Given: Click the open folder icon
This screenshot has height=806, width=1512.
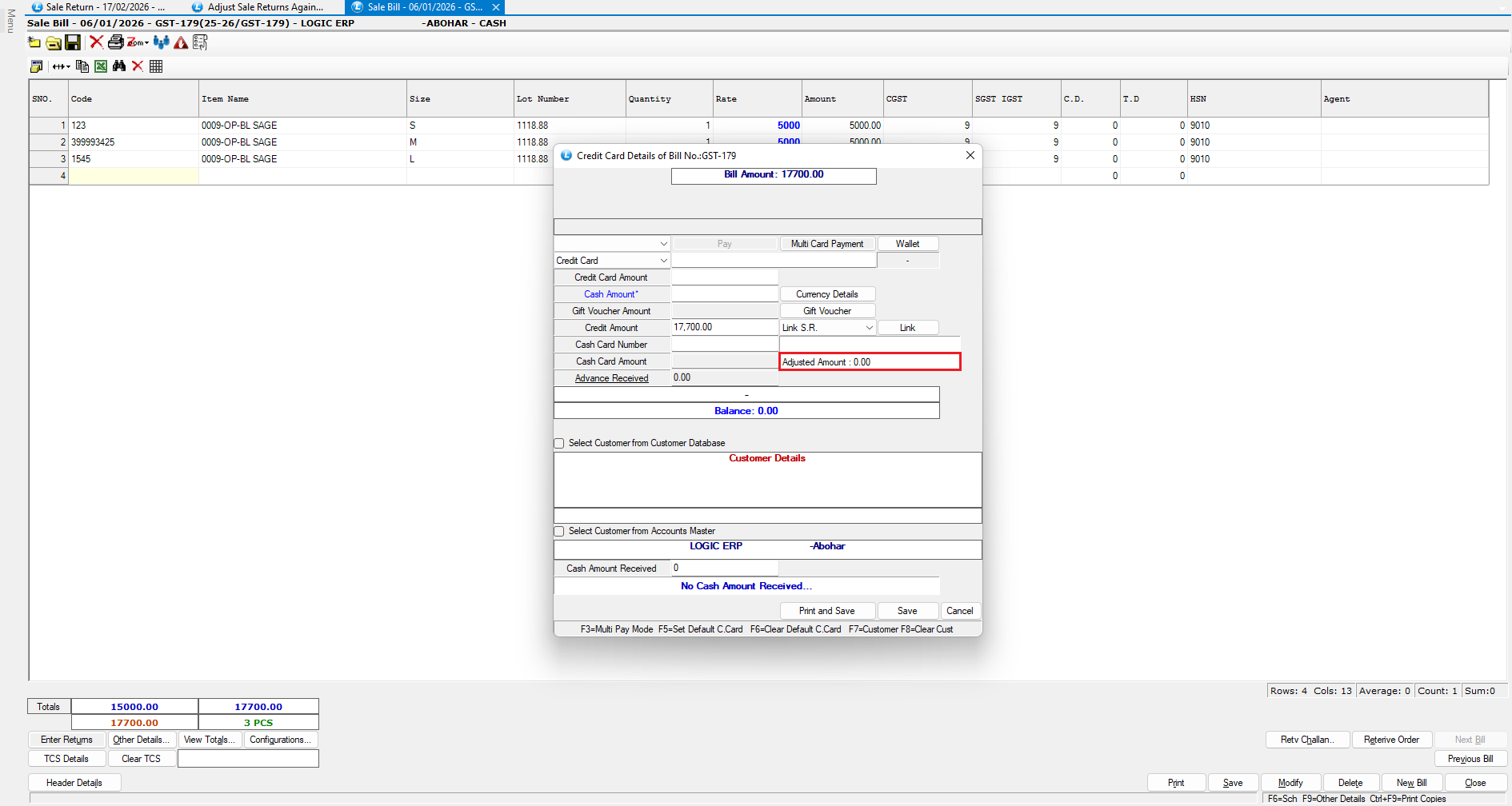Looking at the screenshot, I should tap(54, 42).
